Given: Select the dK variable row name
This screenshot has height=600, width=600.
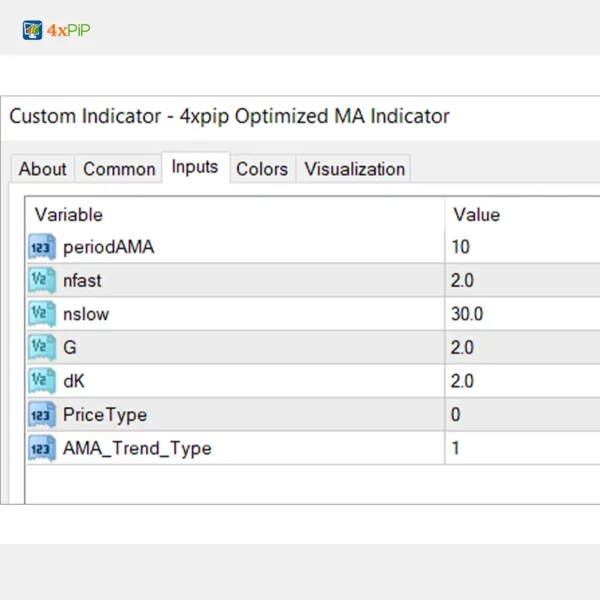Looking at the screenshot, I should [74, 381].
